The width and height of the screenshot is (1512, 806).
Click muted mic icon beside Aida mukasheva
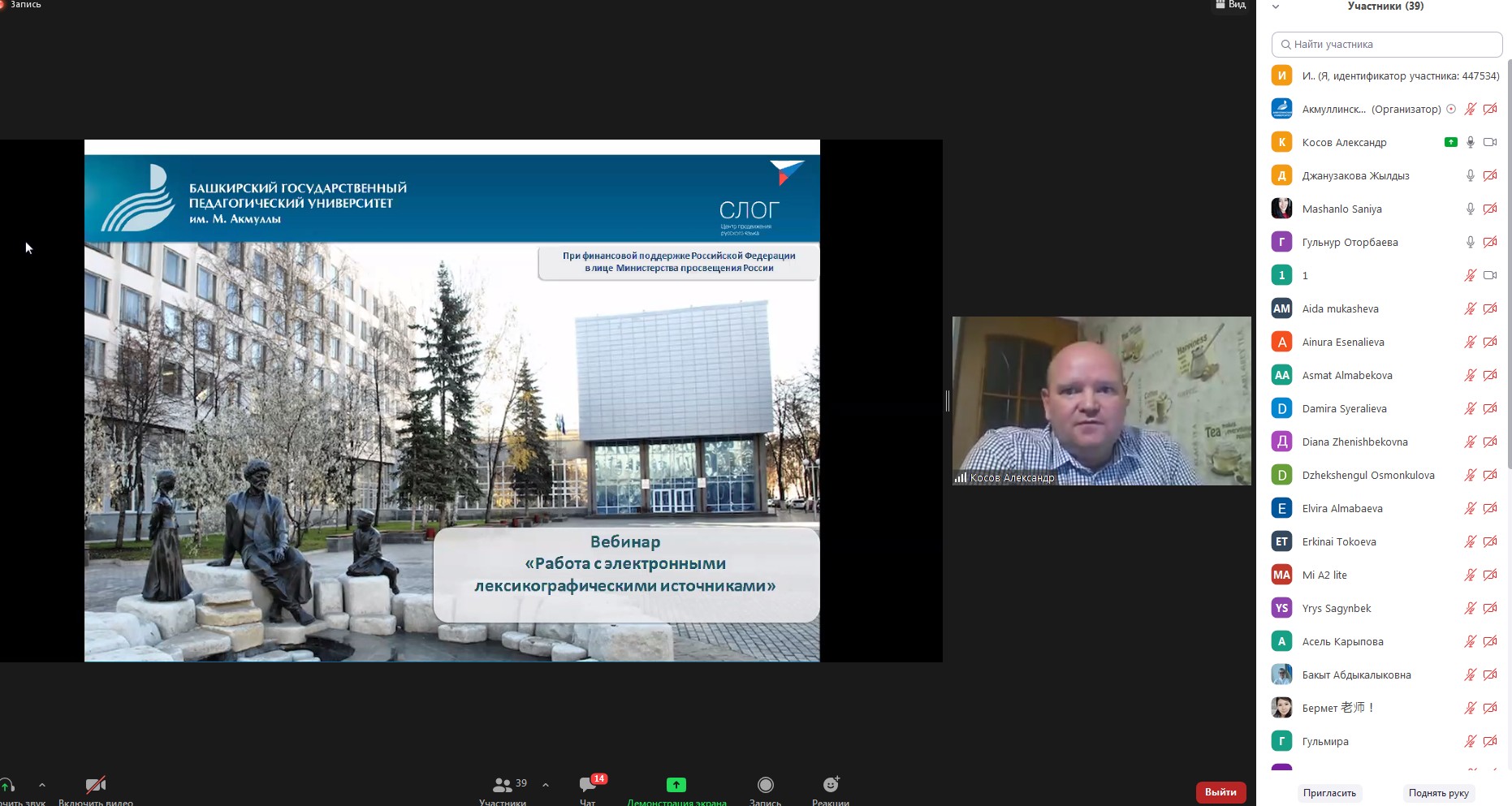click(1470, 308)
